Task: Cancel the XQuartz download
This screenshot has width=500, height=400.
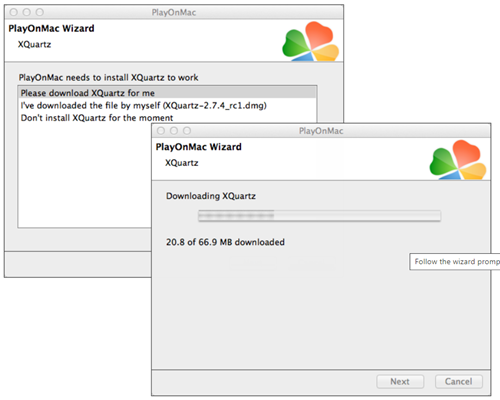Action: click(x=459, y=381)
